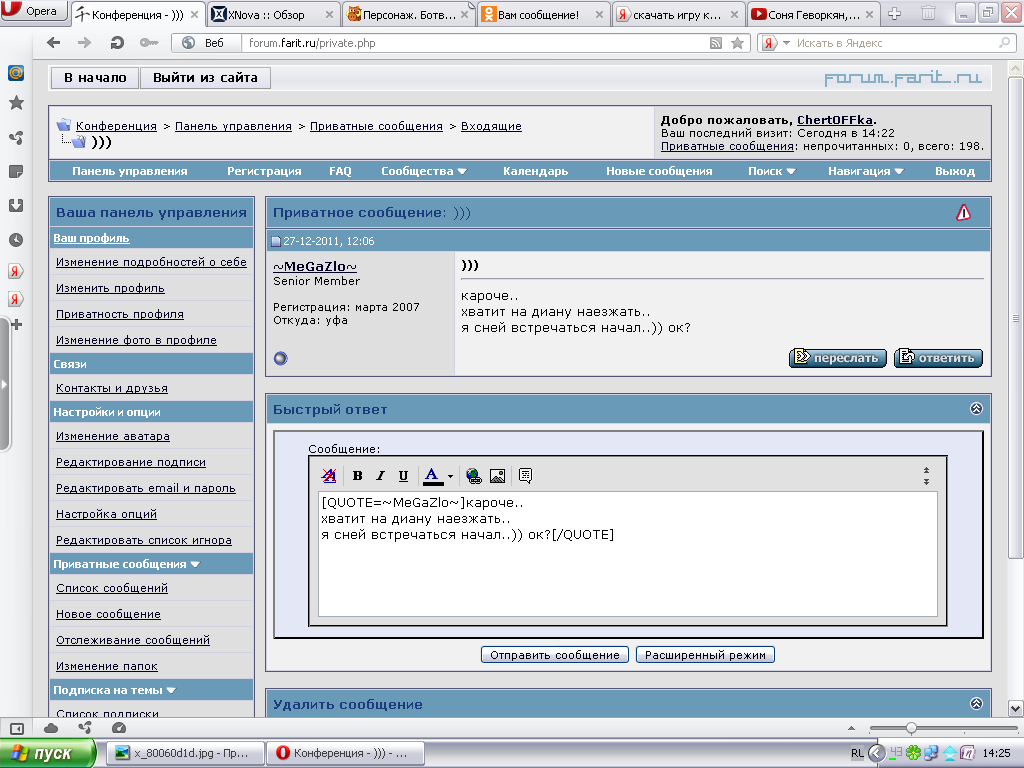This screenshot has width=1024, height=768.
Task: Add a panel with the sidebar plus icon
Action: pyautogui.click(x=16, y=325)
